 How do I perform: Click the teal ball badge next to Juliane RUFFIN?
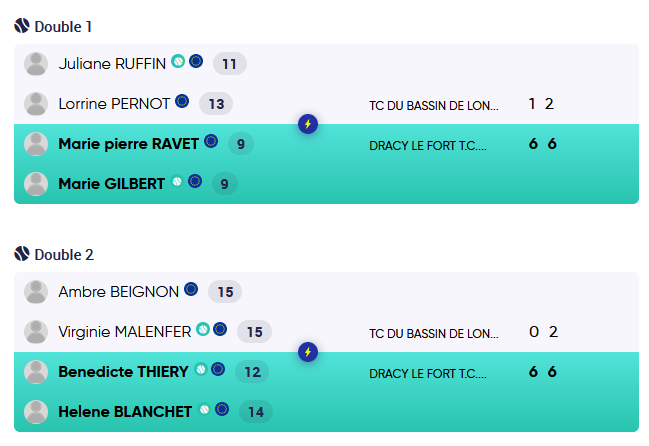point(178,62)
